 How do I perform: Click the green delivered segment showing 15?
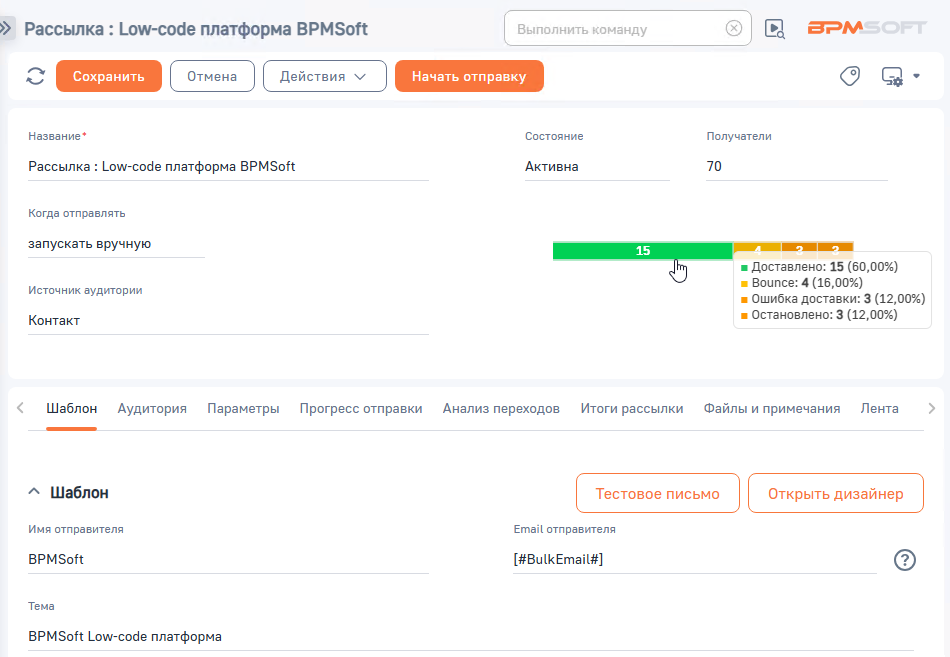point(643,250)
